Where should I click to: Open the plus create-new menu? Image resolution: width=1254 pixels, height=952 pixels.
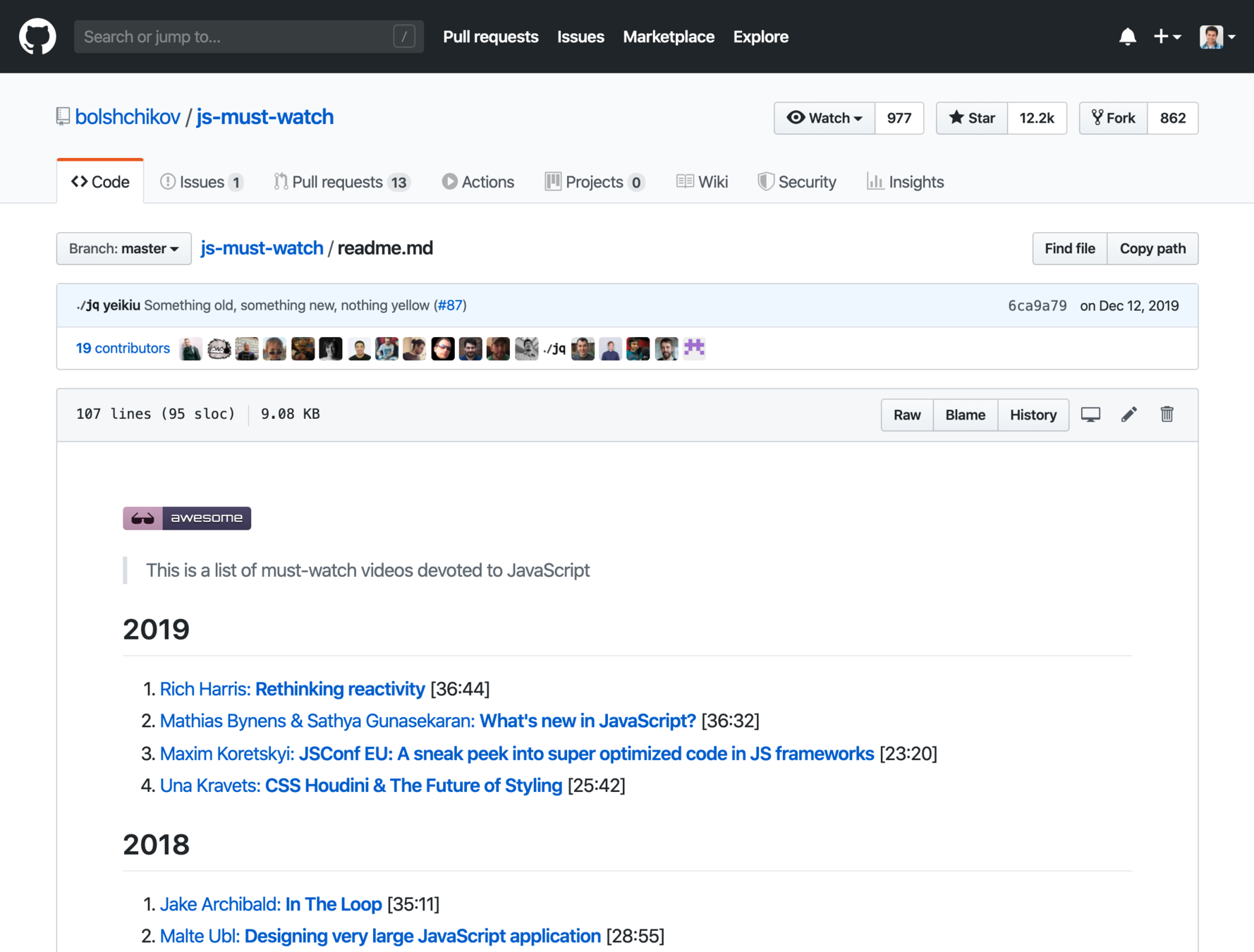point(1167,37)
